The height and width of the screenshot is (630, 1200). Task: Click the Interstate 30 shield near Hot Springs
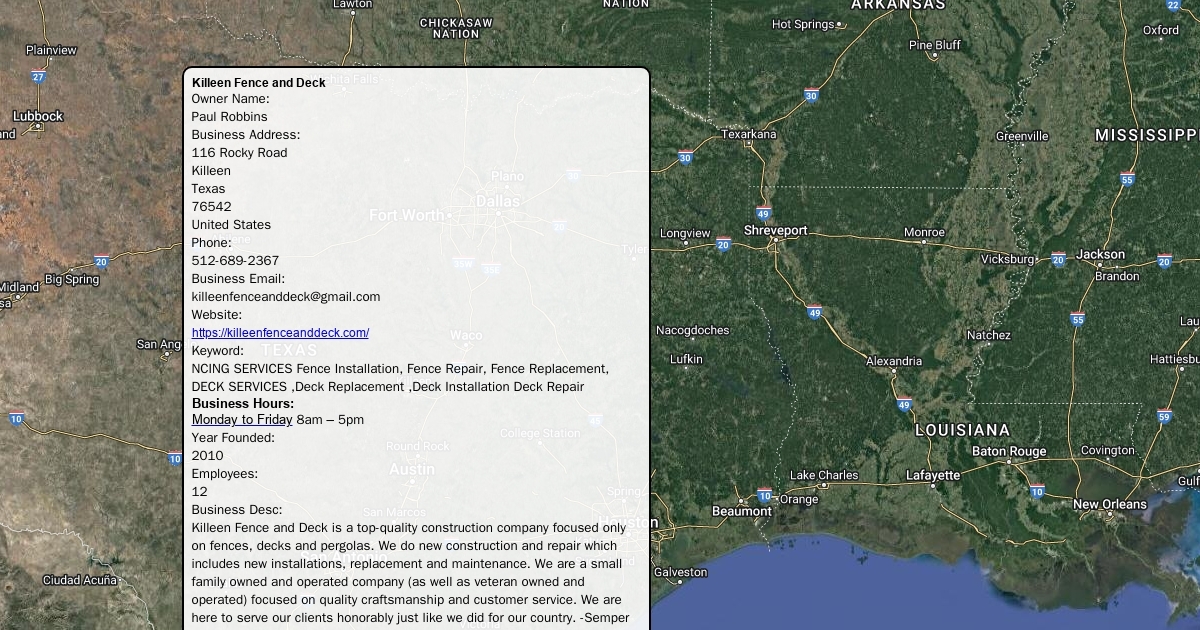pyautogui.click(x=811, y=96)
